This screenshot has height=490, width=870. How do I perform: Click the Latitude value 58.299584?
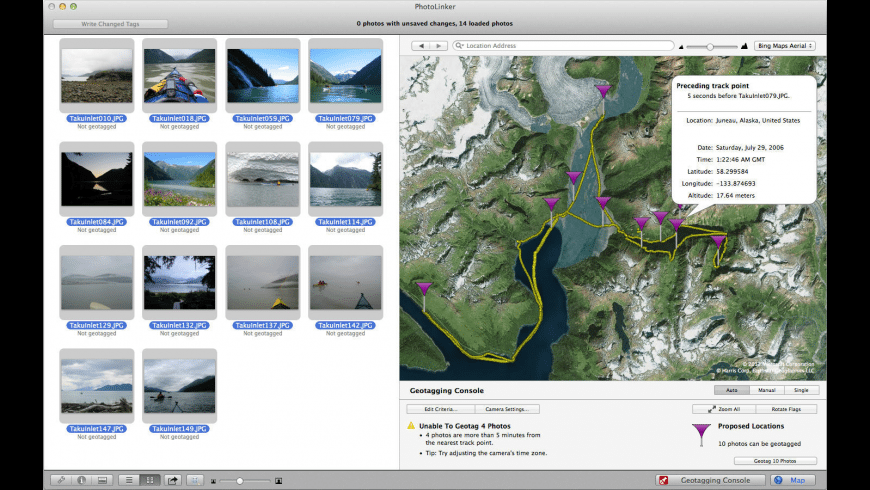tap(732, 171)
